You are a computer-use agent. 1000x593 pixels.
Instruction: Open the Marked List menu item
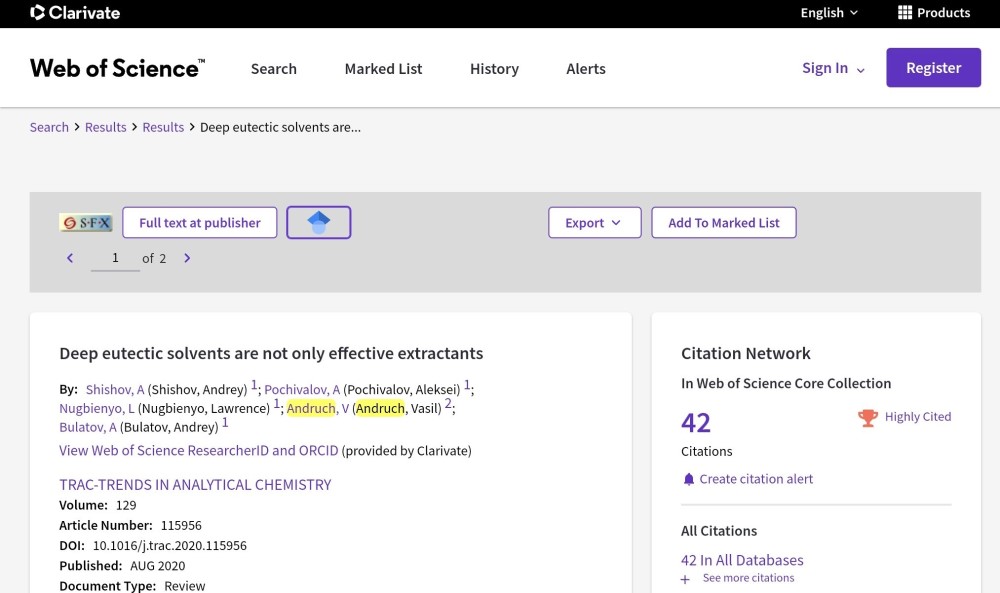[x=383, y=69]
